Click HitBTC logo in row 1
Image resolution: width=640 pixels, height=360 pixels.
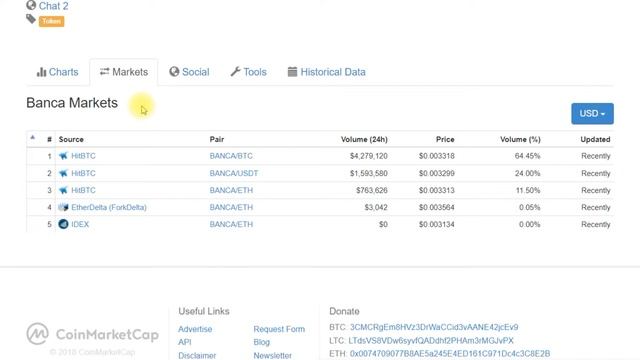63,156
